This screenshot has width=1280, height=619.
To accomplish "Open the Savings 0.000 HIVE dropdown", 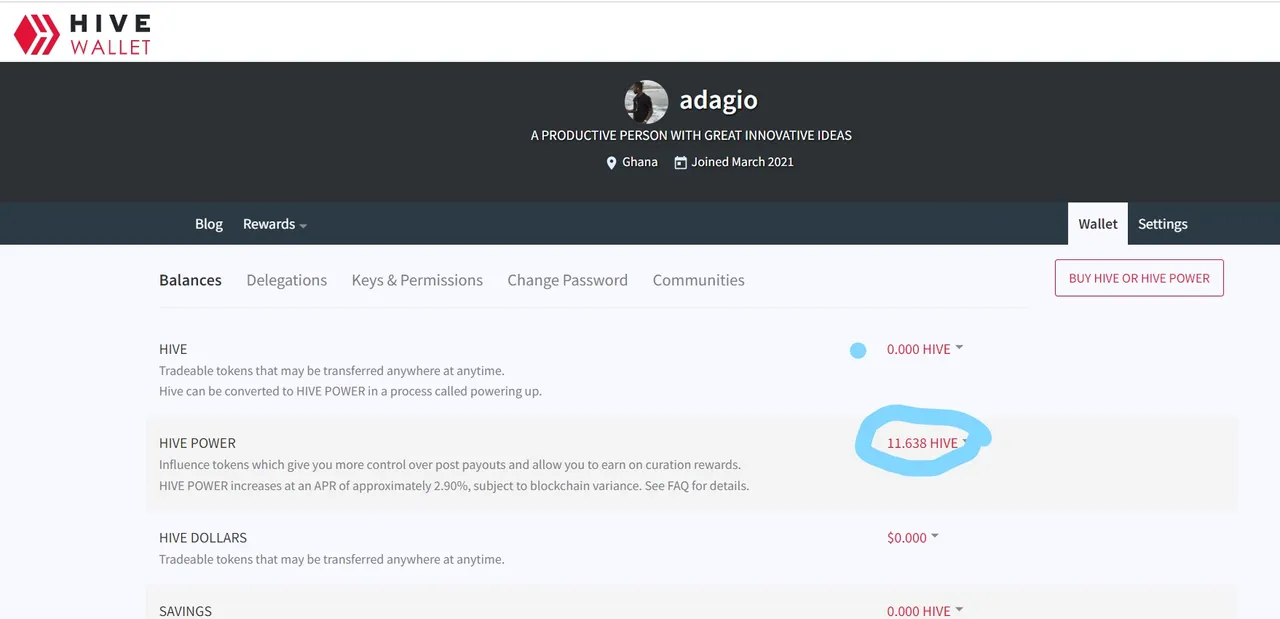I will pos(925,611).
